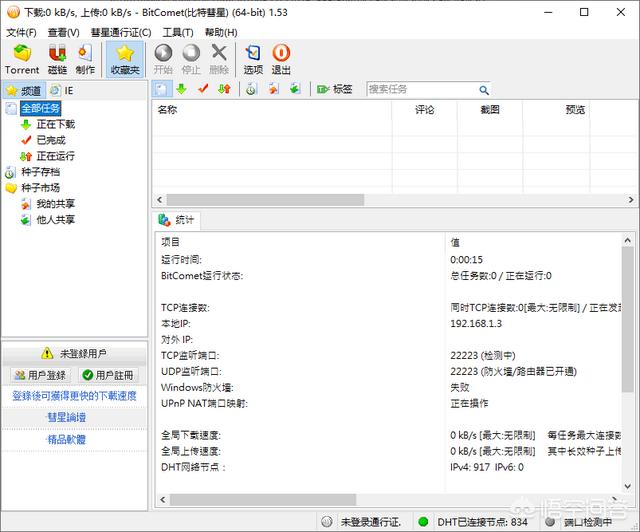
Task: Select 他人共享 in the tree
Action: [56, 220]
